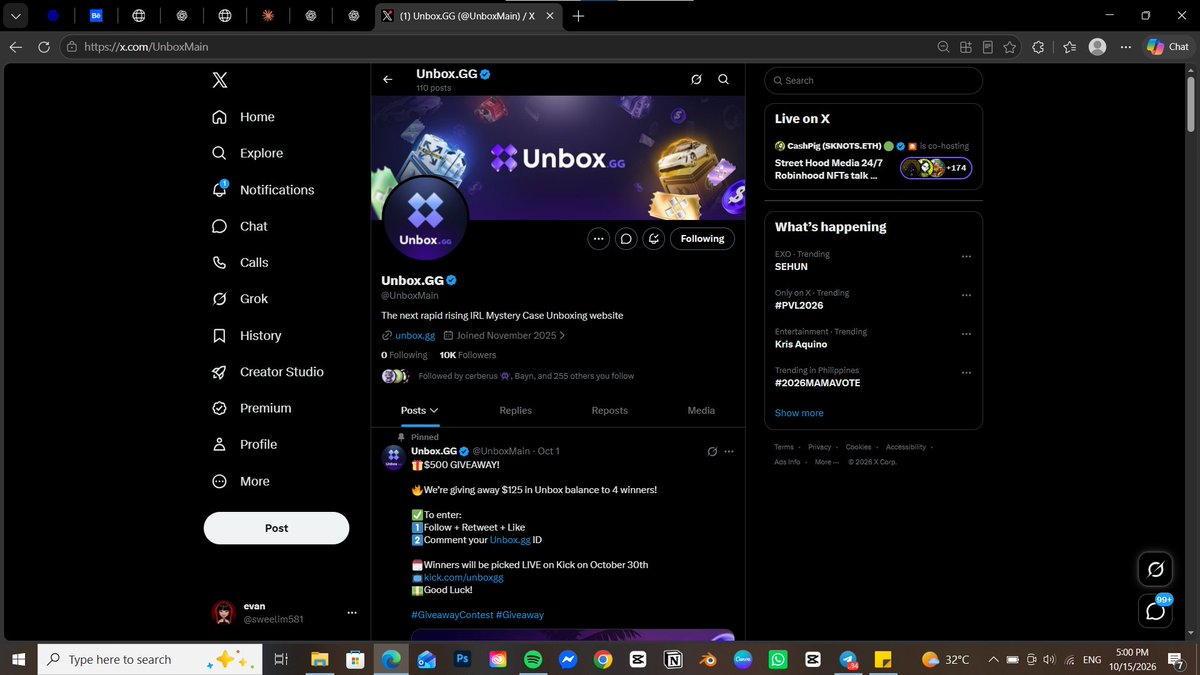Open the Kris Aquino trending topic

[801, 344]
